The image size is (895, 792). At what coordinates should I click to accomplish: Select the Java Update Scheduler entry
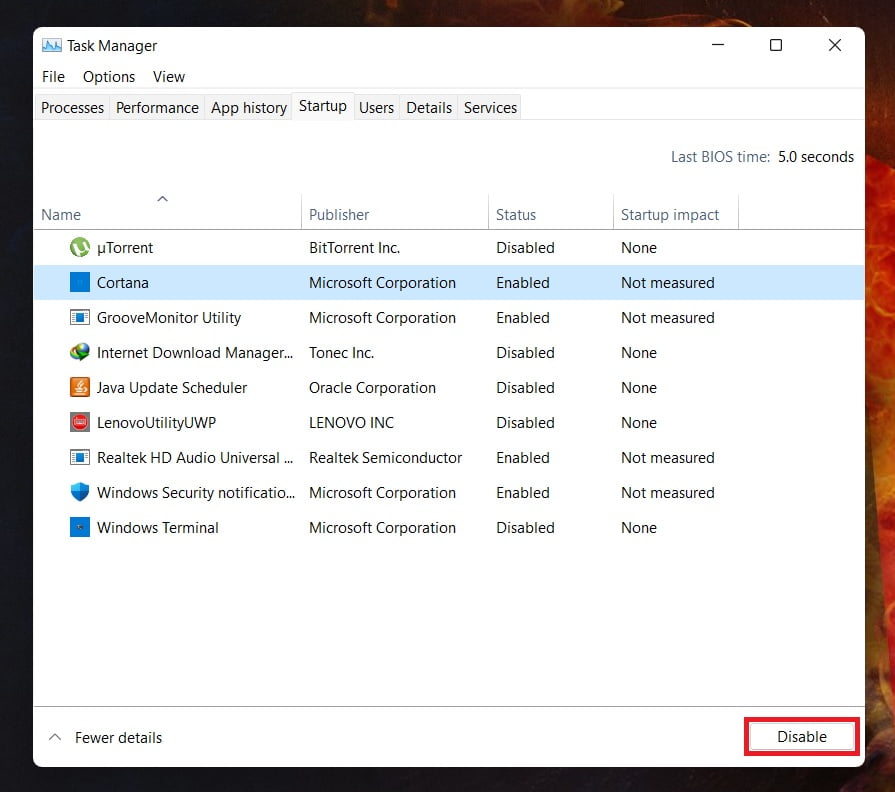click(x=172, y=388)
